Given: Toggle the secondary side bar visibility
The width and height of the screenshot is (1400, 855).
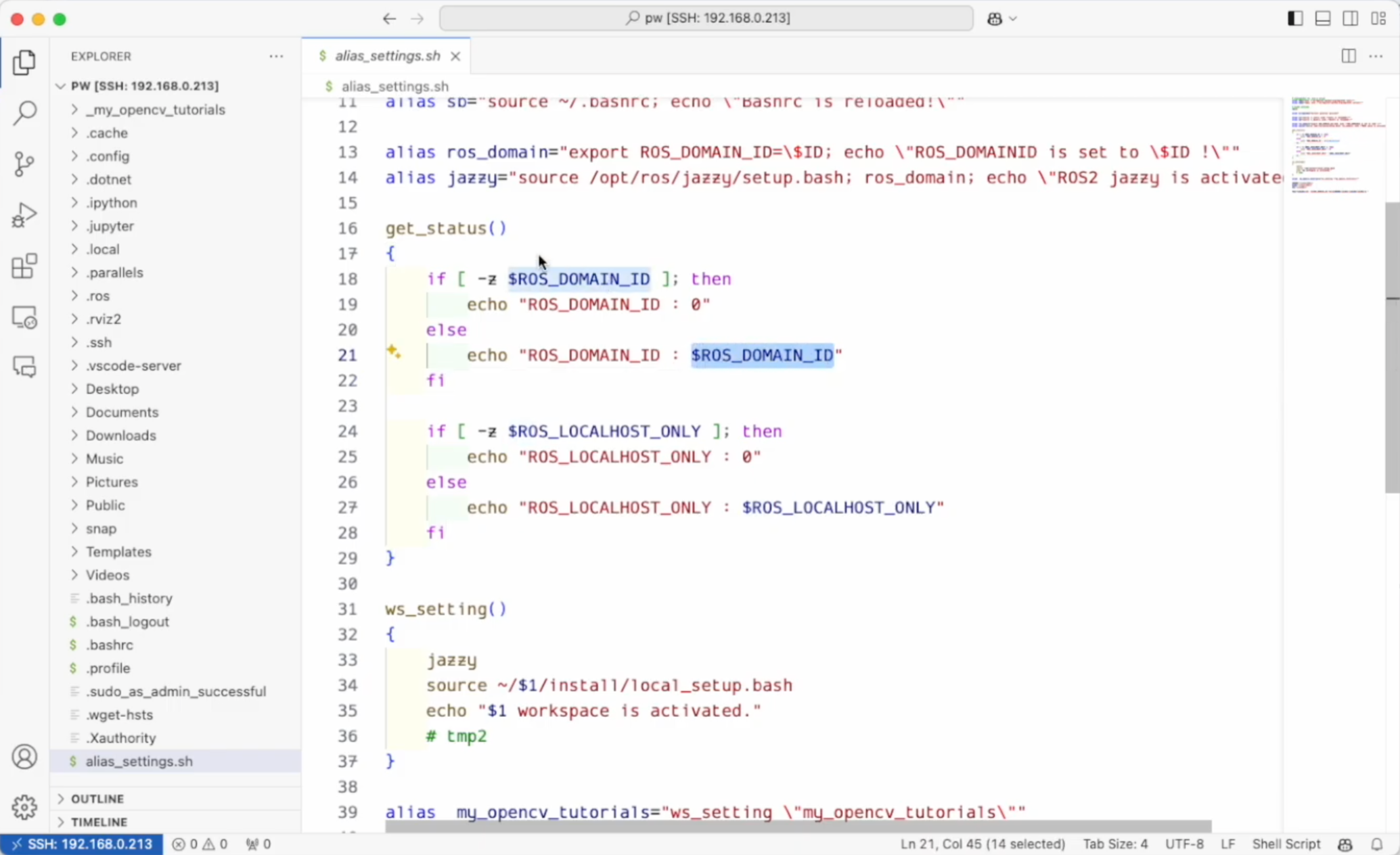Looking at the screenshot, I should coord(1351,18).
